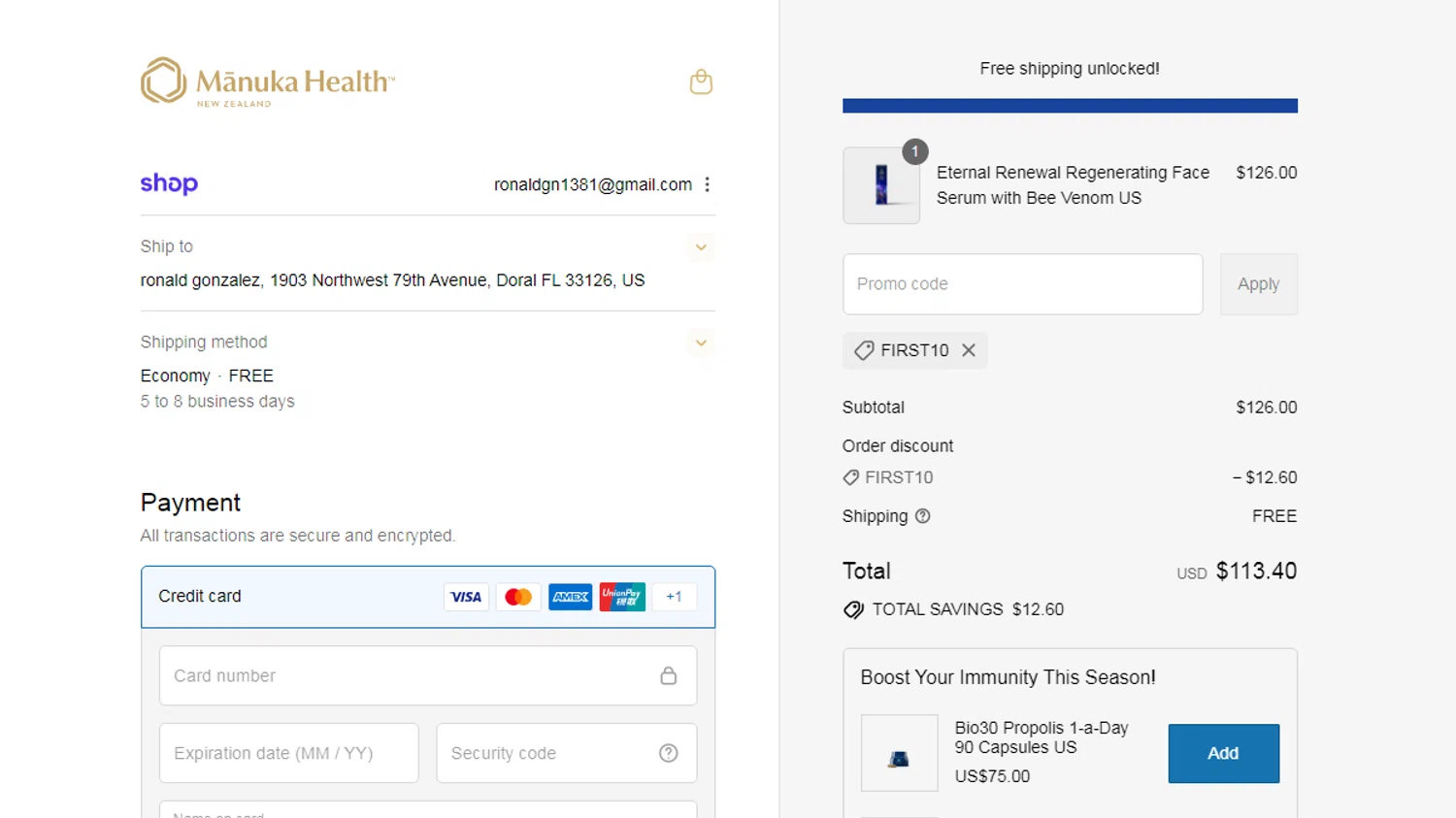Screen dimensions: 1456x818
Task: Focus the Promo code field
Action: pyautogui.click(x=1023, y=284)
